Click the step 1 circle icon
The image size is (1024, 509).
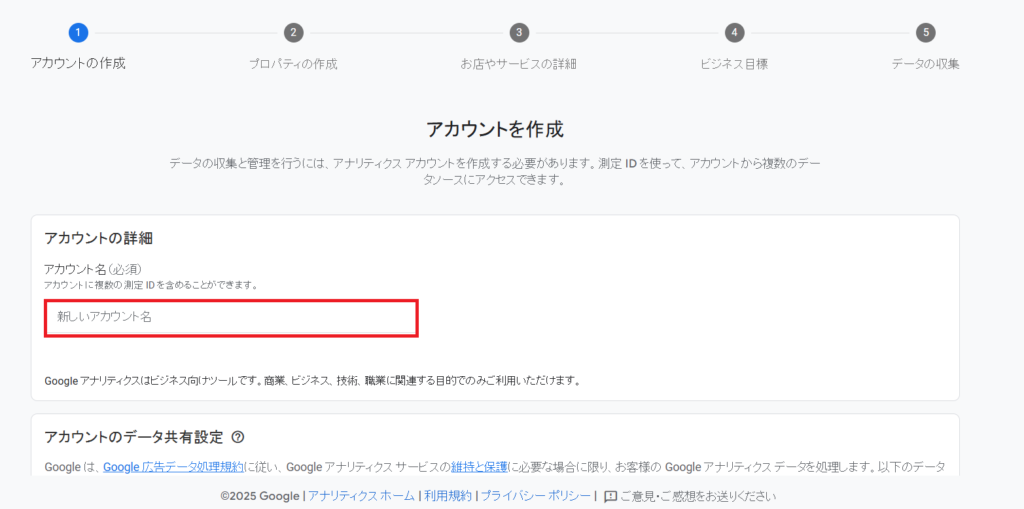78,33
